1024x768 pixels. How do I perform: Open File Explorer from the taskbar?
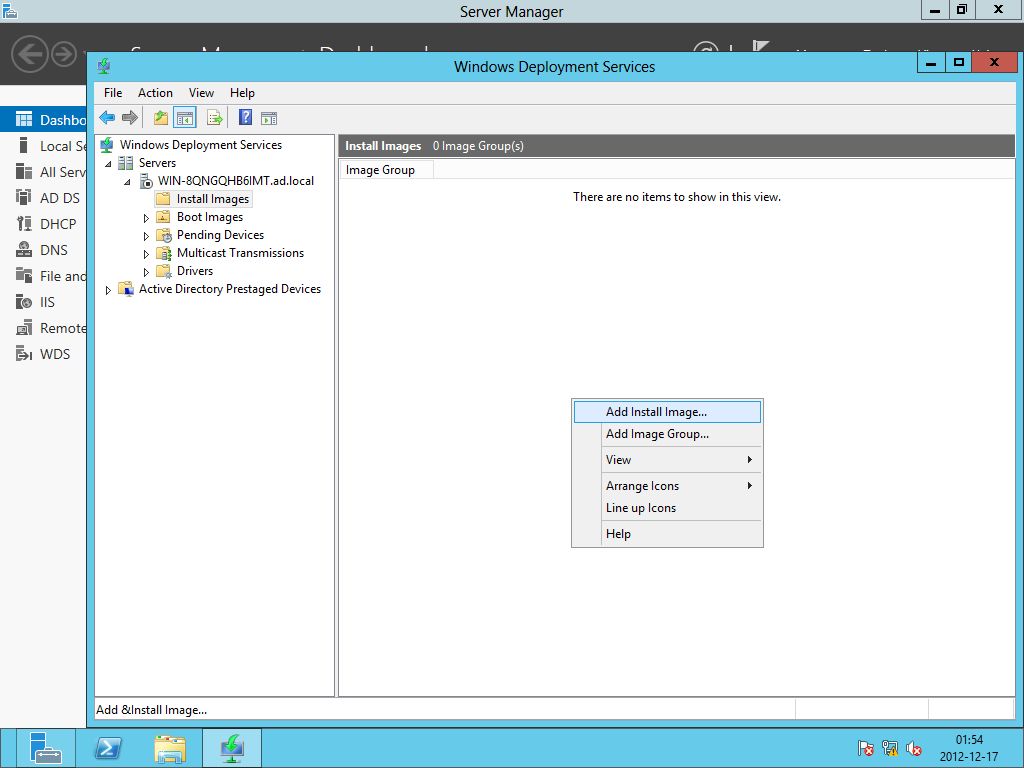pyautogui.click(x=170, y=748)
